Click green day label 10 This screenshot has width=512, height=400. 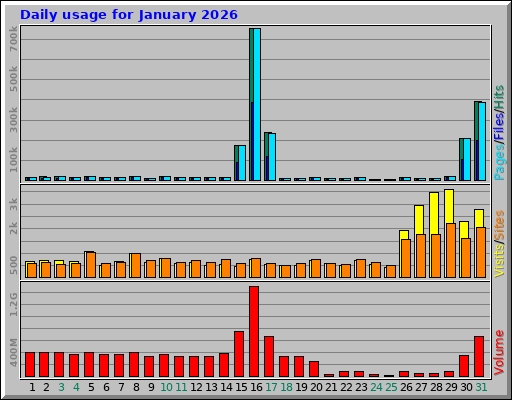(x=166, y=387)
